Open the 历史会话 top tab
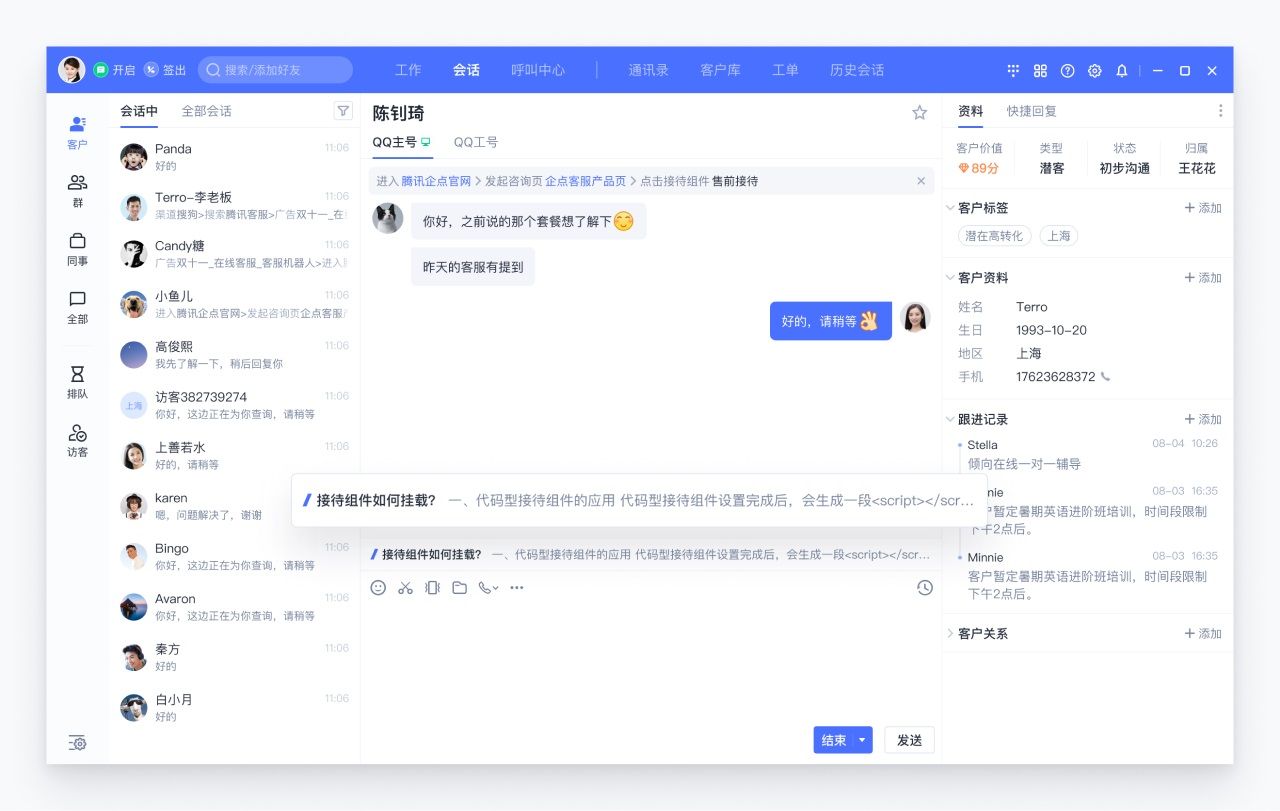Screen dimensions: 1280x811 [857, 70]
